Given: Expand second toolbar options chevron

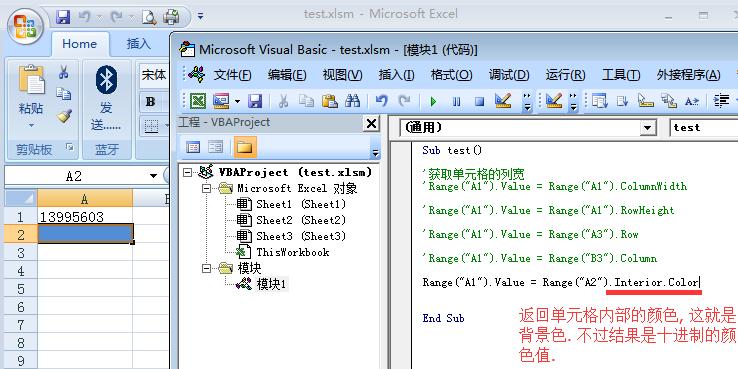Looking at the screenshot, I should (x=573, y=102).
